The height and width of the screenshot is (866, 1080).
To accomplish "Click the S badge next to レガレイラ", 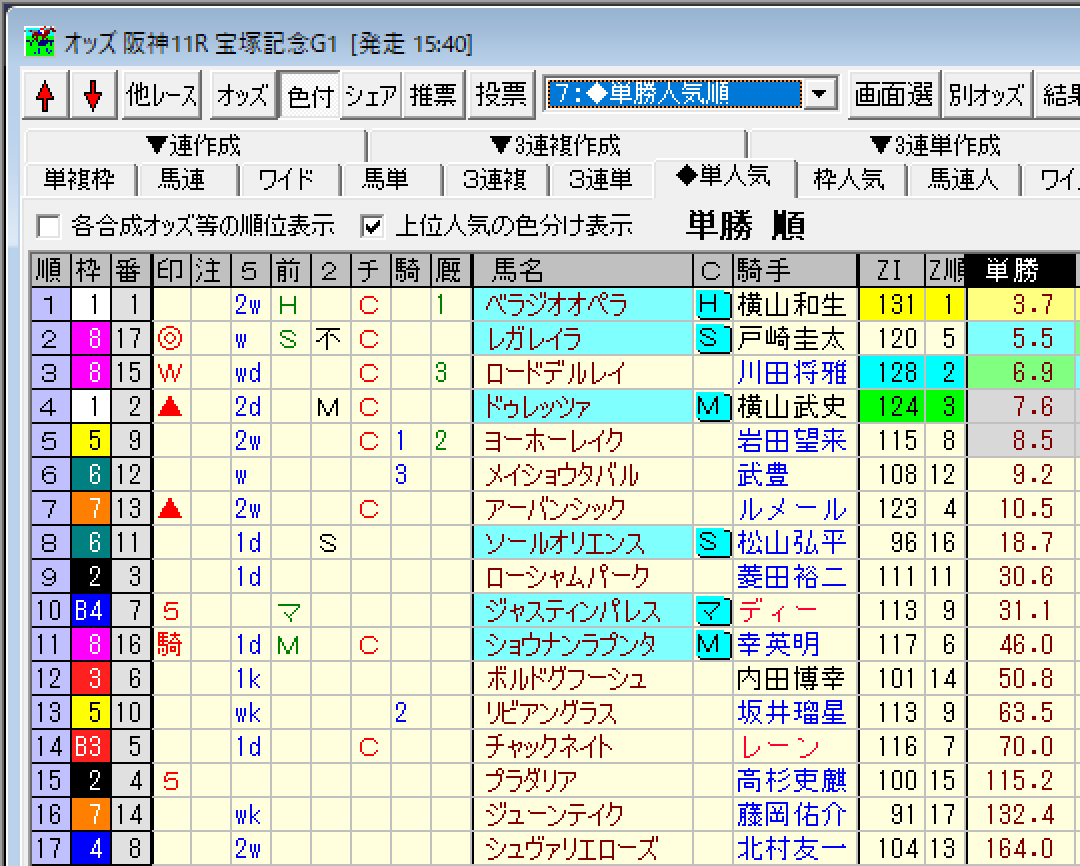I will [712, 338].
